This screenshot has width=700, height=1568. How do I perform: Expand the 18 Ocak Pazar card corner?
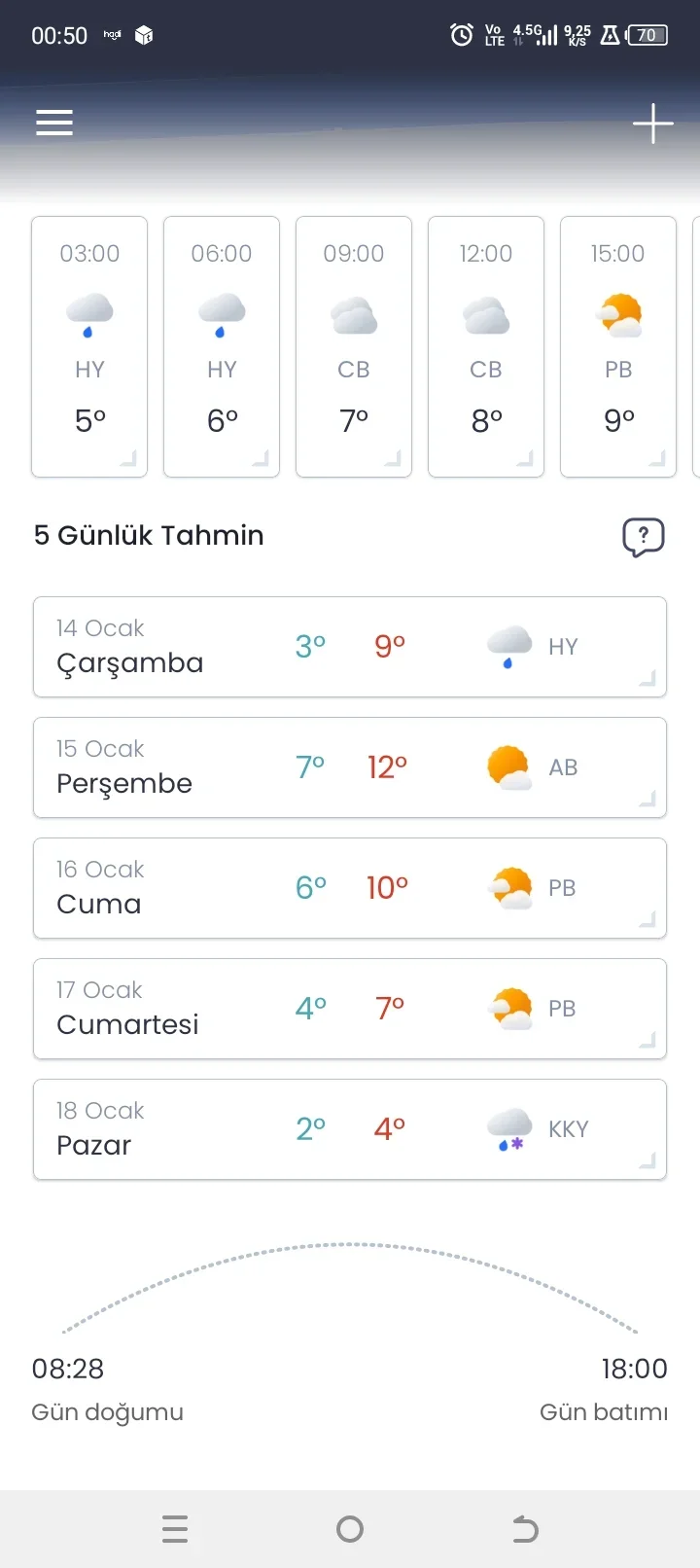pyautogui.click(x=647, y=1161)
